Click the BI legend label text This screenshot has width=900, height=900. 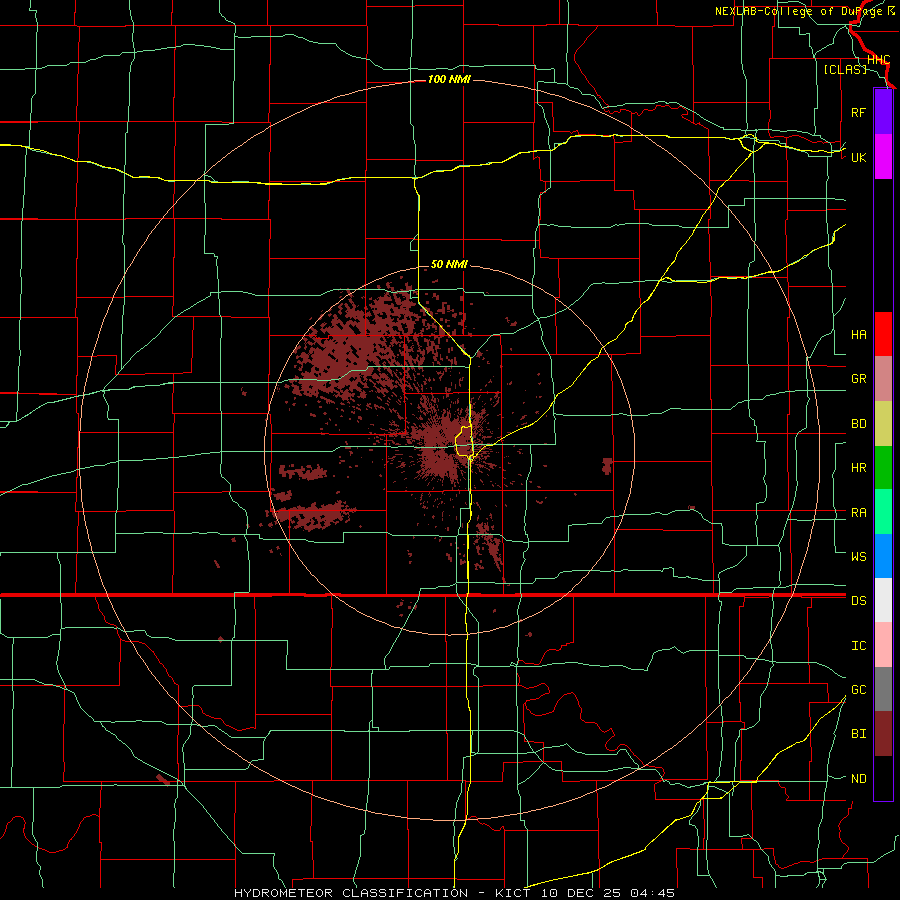[x=858, y=734]
